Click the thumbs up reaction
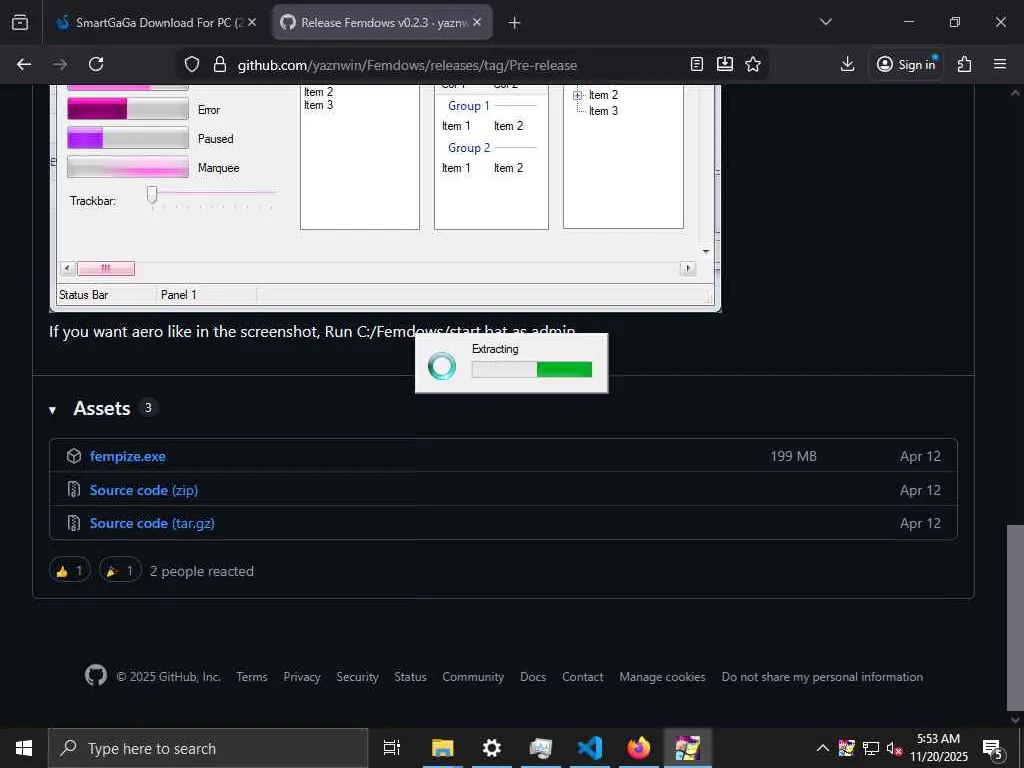The image size is (1024, 768). pyautogui.click(x=70, y=571)
